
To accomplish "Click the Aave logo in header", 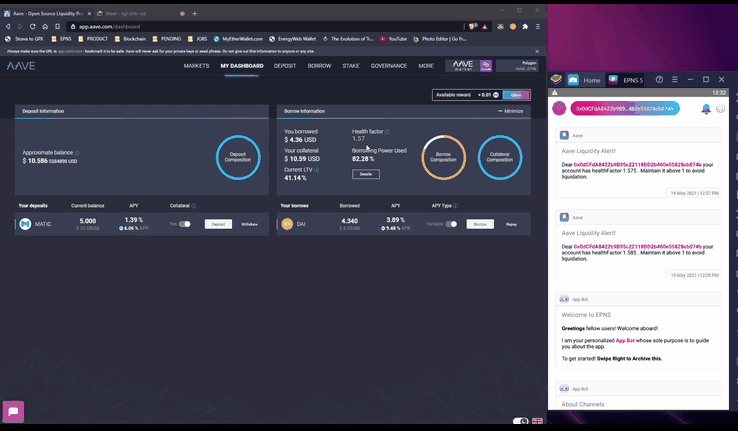I will click(x=22, y=66).
